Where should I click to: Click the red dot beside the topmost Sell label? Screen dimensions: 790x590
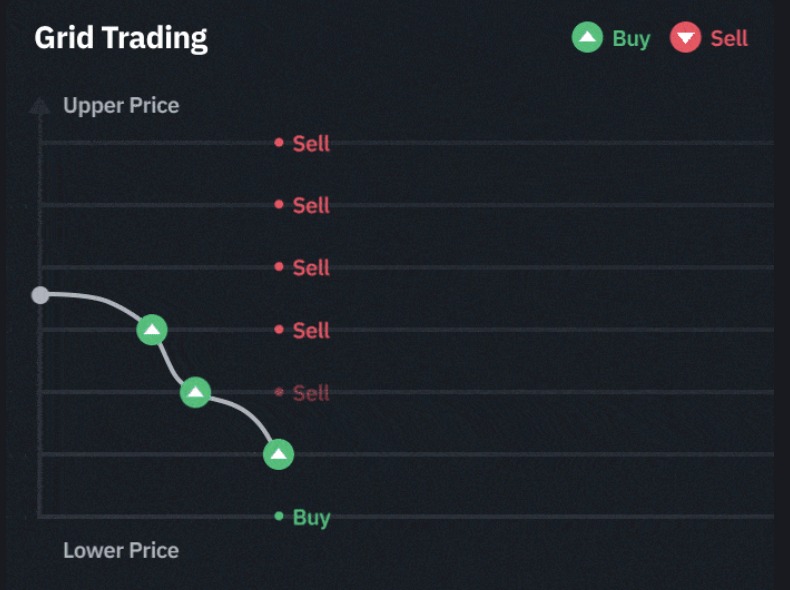tap(279, 143)
